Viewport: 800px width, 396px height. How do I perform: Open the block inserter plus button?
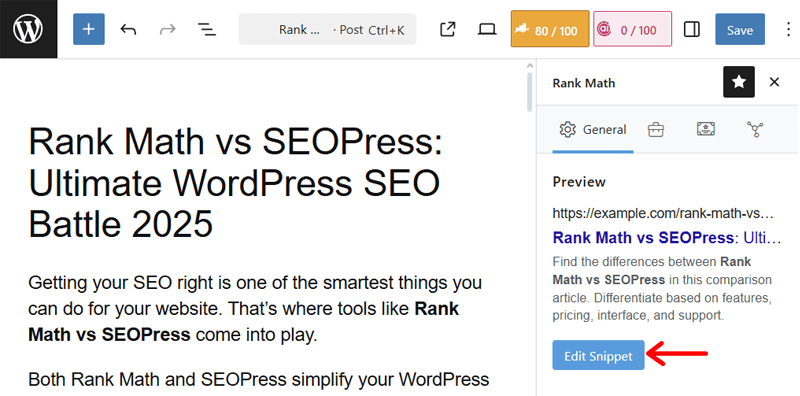89,30
